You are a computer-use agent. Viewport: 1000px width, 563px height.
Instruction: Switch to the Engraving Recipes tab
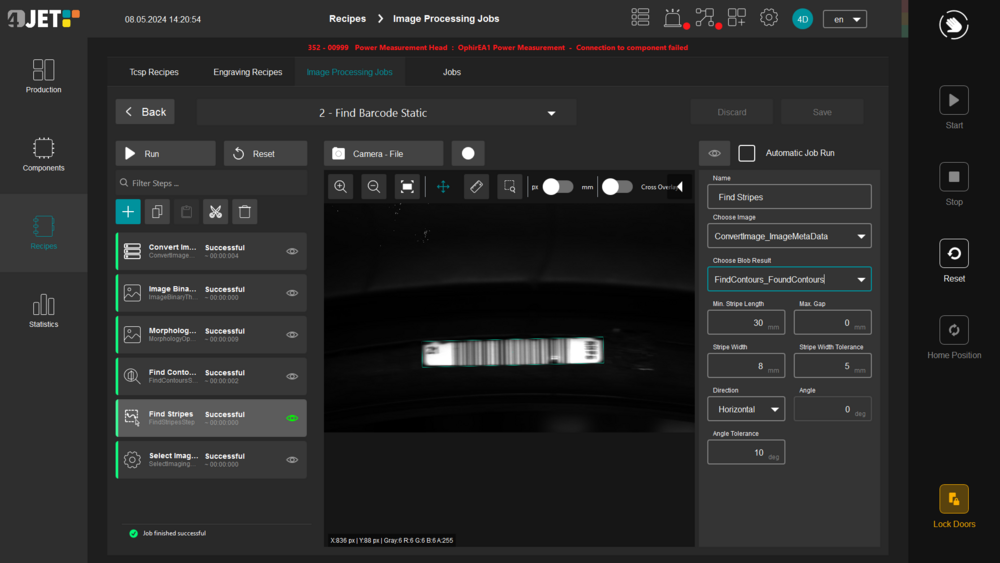(x=248, y=72)
